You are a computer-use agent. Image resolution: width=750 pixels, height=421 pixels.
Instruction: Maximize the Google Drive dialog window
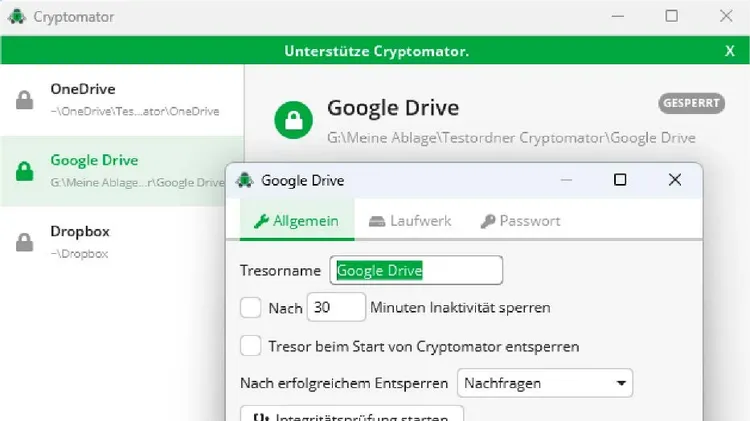pos(620,180)
